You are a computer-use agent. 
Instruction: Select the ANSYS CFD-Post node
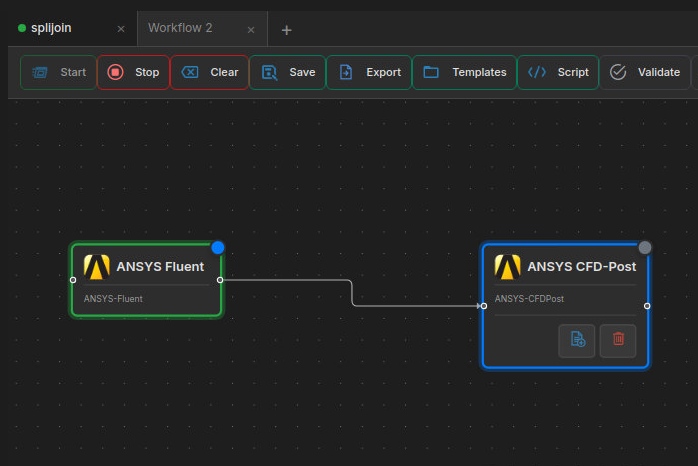coord(565,306)
